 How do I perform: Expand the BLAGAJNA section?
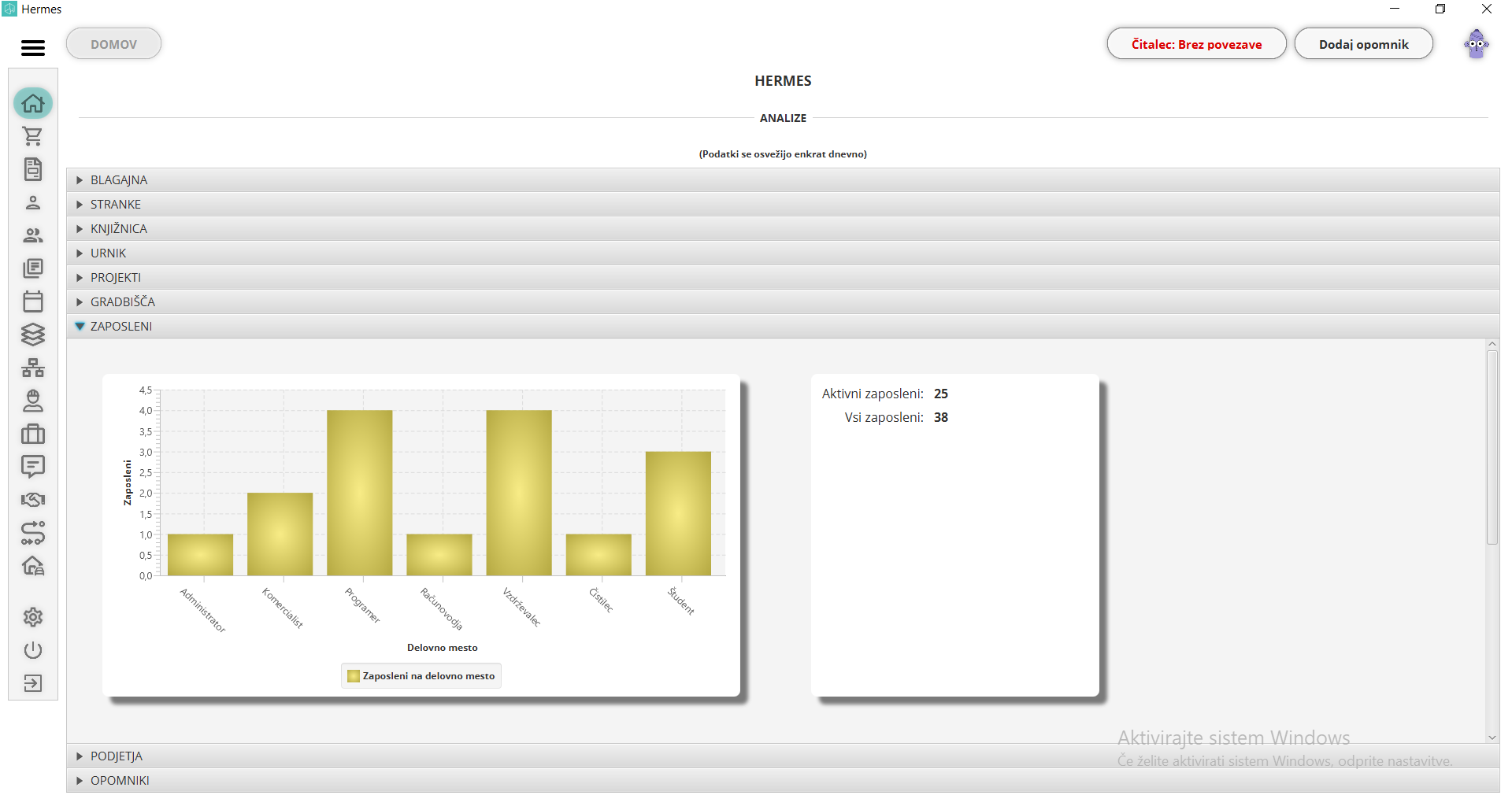click(x=783, y=180)
